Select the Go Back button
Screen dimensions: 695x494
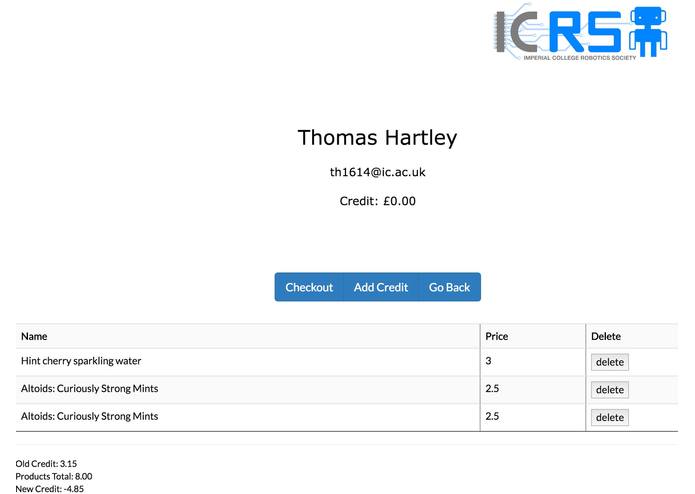pos(449,287)
